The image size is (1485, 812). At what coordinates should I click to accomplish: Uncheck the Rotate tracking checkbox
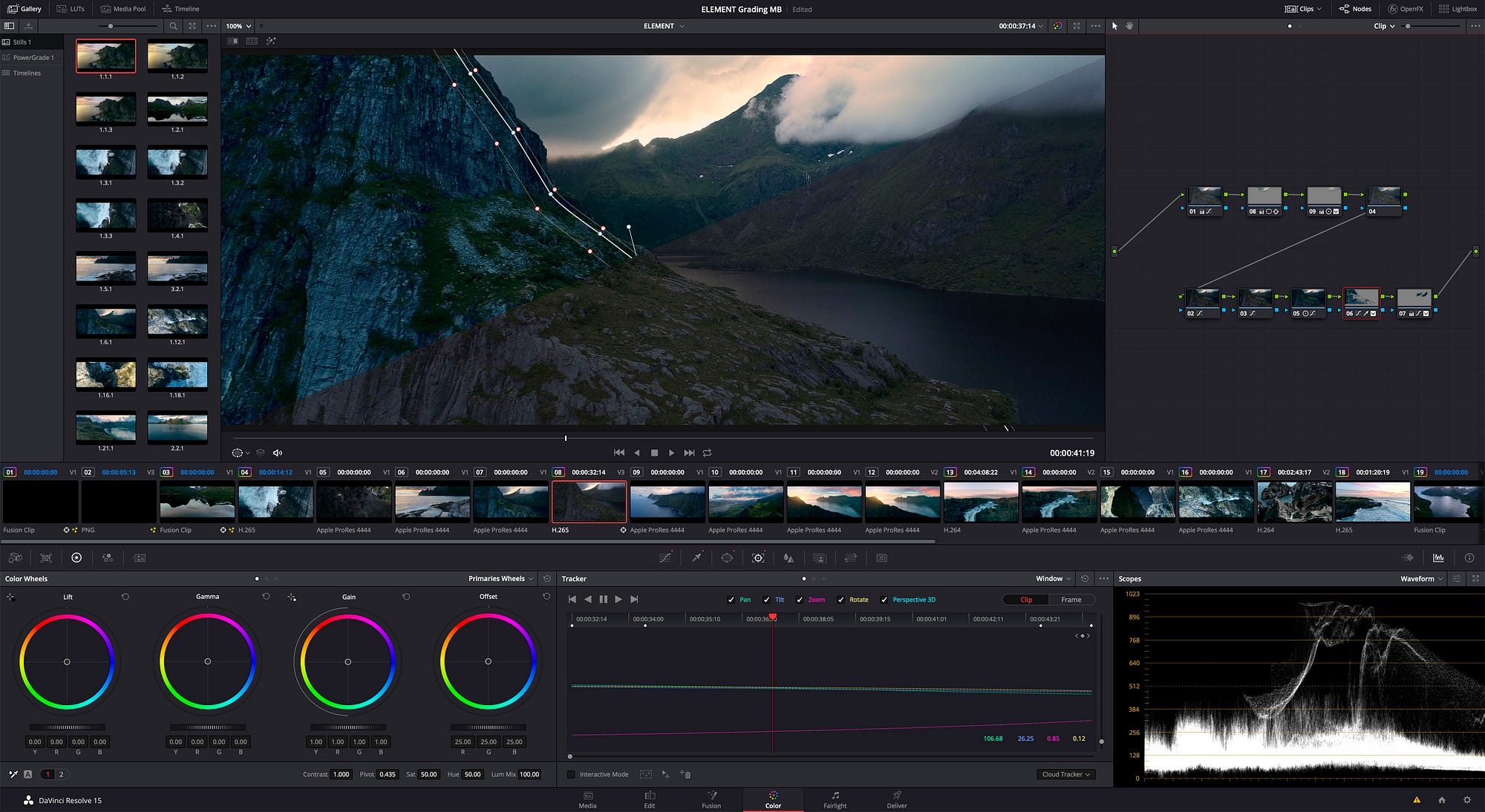[x=841, y=600]
